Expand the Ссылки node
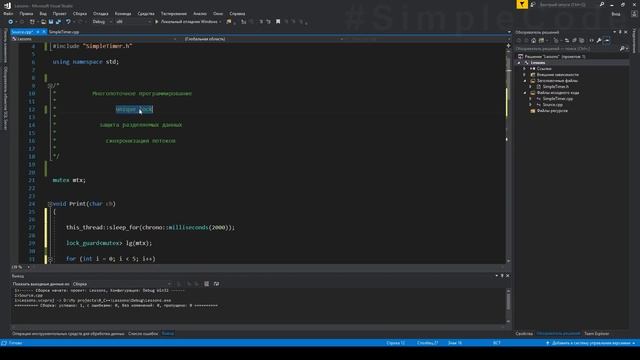Image resolution: width=640 pixels, height=360 pixels. (525, 69)
